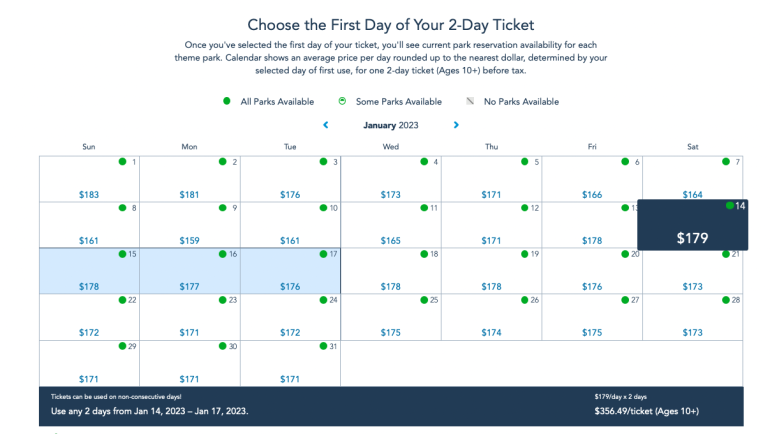Viewport: 770px width, 434px height.
Task: Choose January 29 at $171
Action: tap(89, 363)
